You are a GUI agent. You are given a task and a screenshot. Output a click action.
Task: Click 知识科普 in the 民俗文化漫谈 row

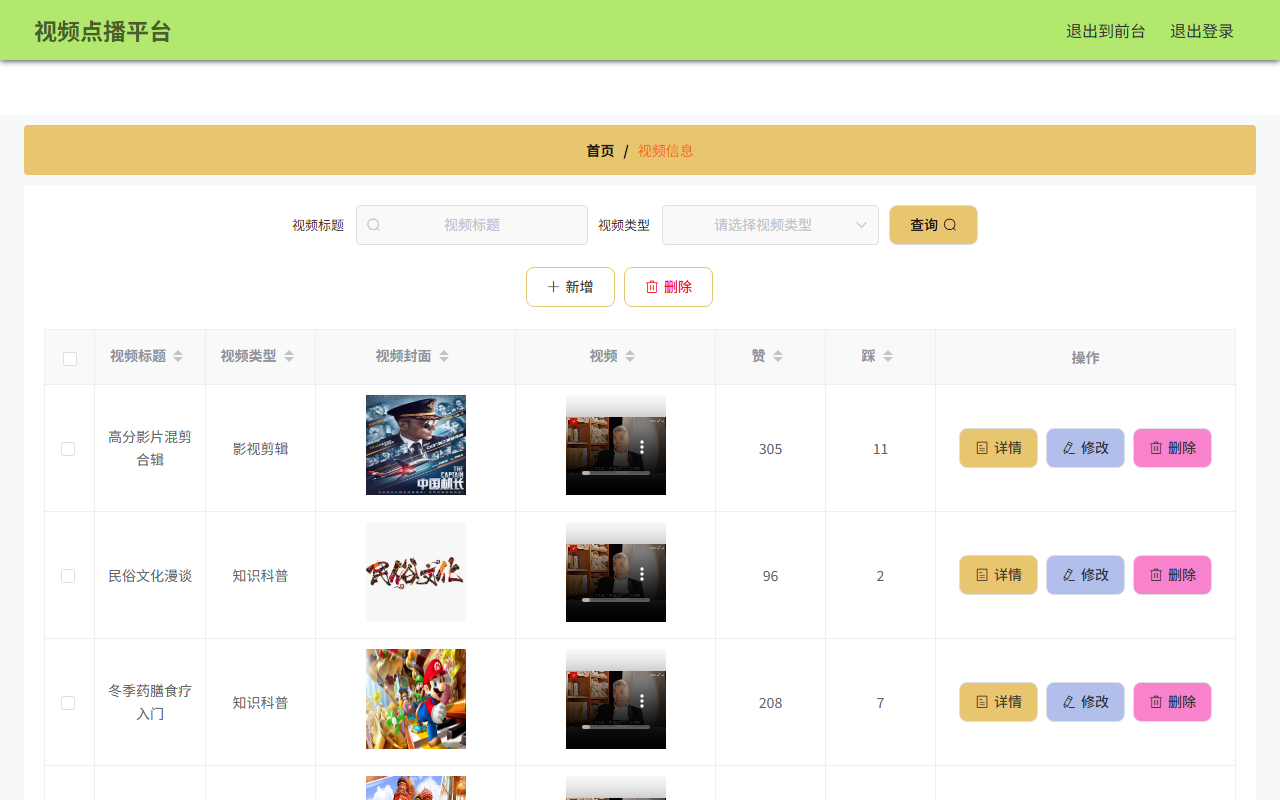(260, 576)
